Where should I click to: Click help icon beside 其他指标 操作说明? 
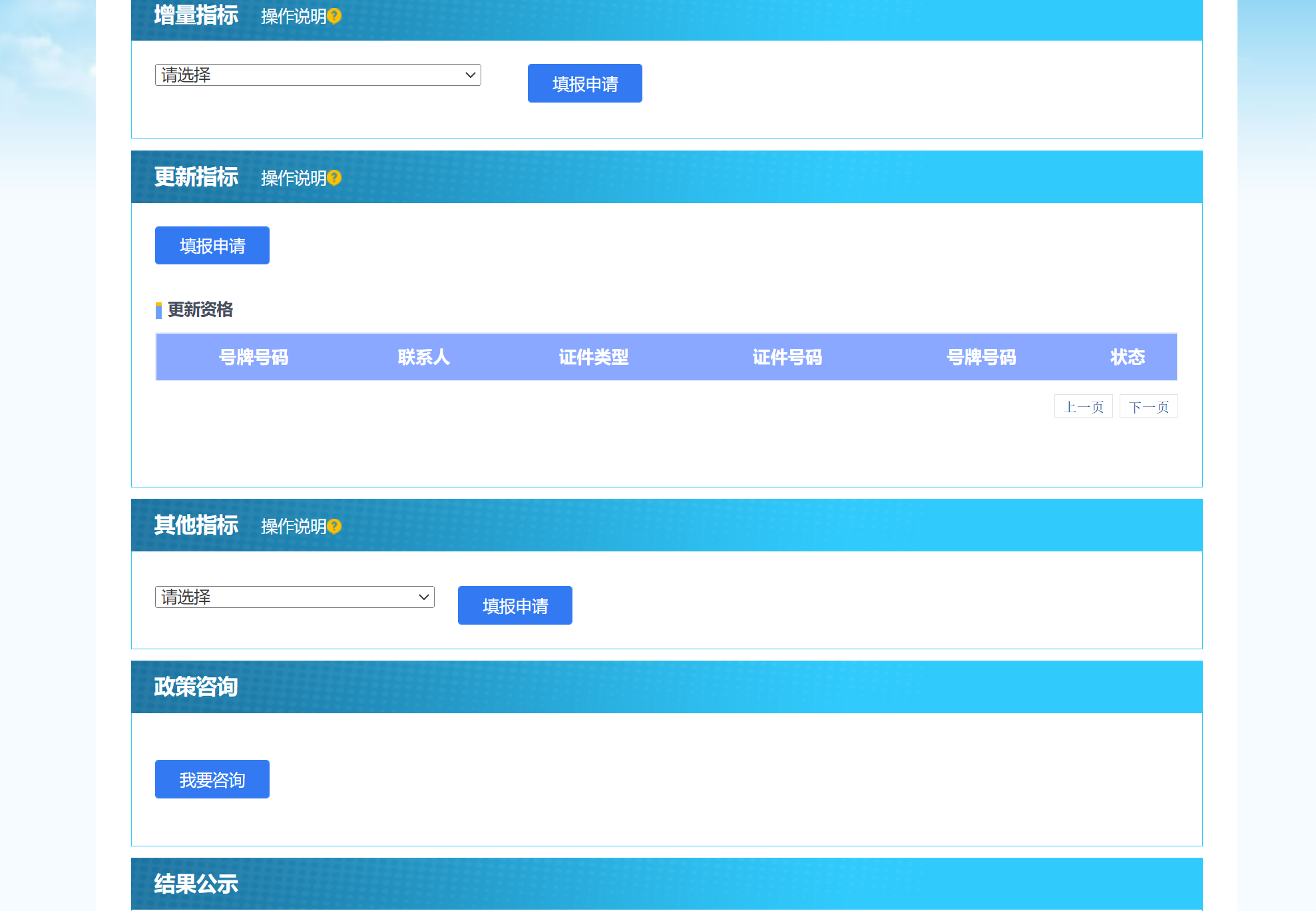pos(335,526)
